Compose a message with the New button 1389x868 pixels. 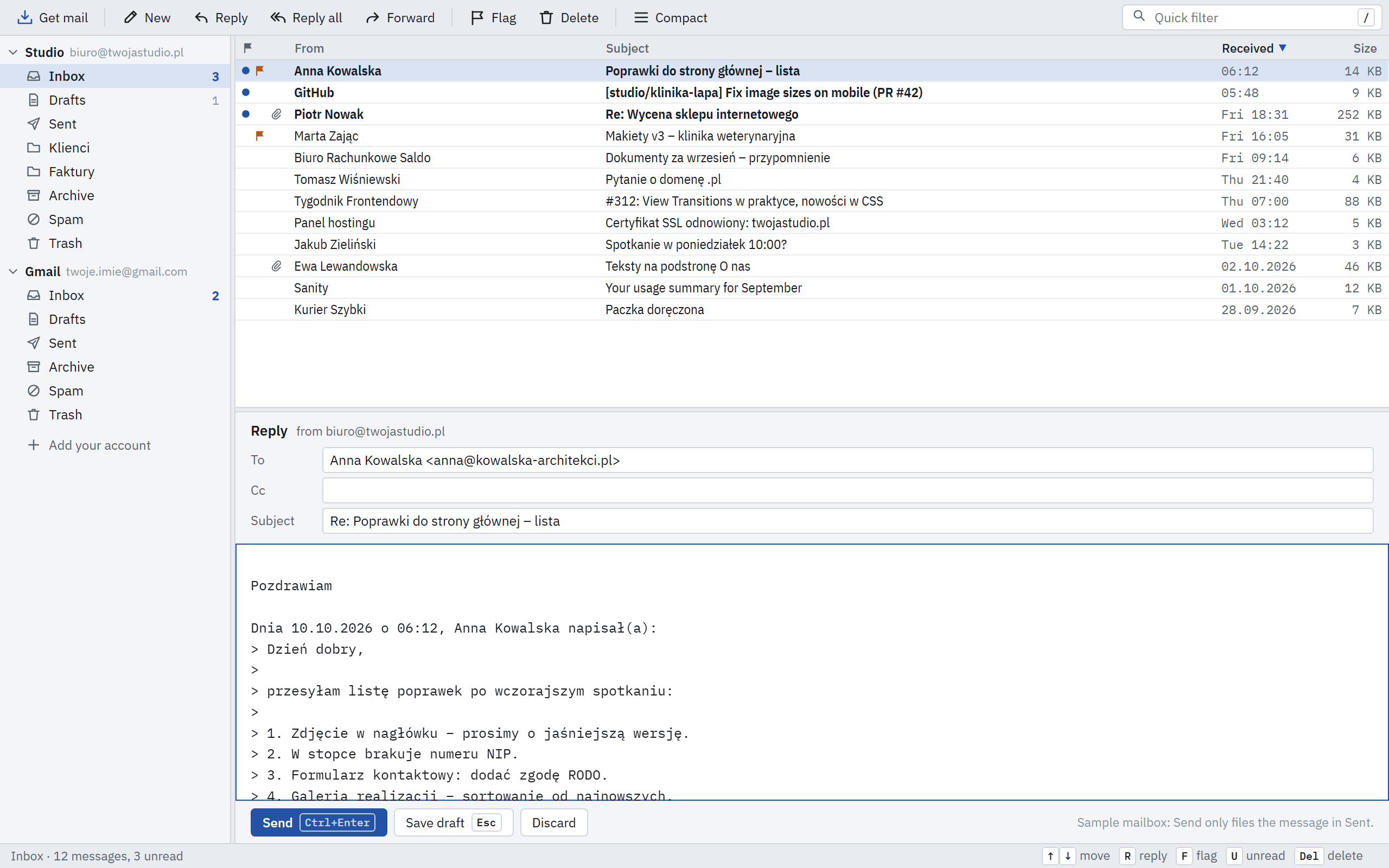click(x=147, y=18)
